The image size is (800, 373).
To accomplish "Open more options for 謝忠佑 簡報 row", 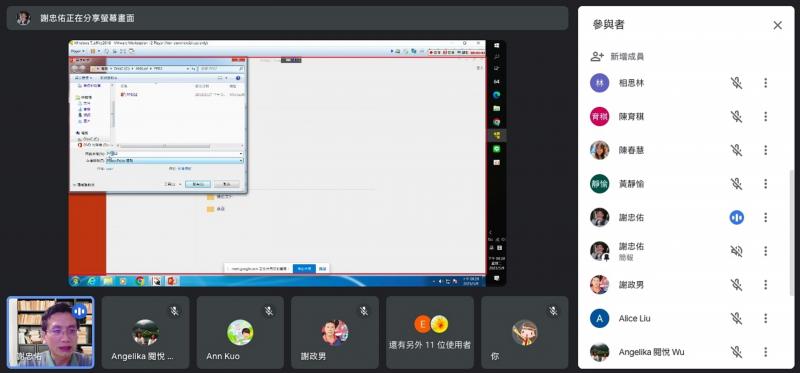I will click(x=765, y=251).
